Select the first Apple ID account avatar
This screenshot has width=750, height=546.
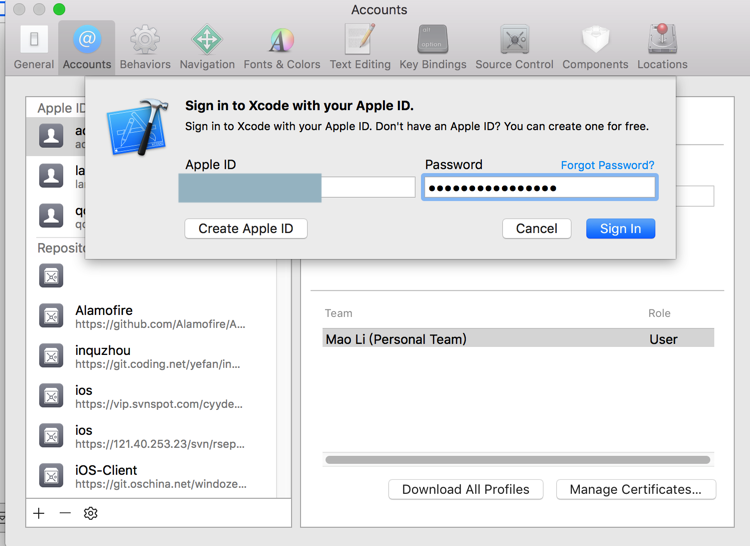click(51, 136)
